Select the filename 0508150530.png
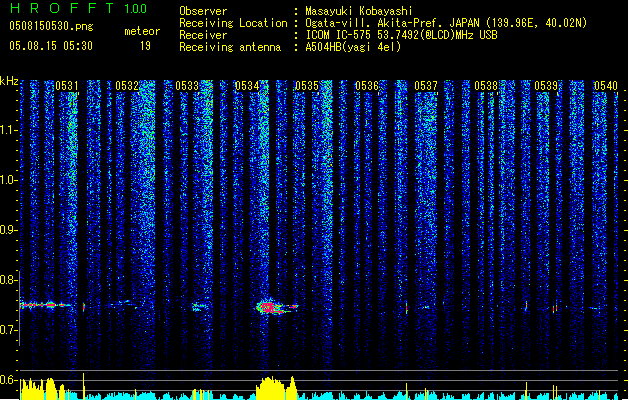 click(51, 26)
